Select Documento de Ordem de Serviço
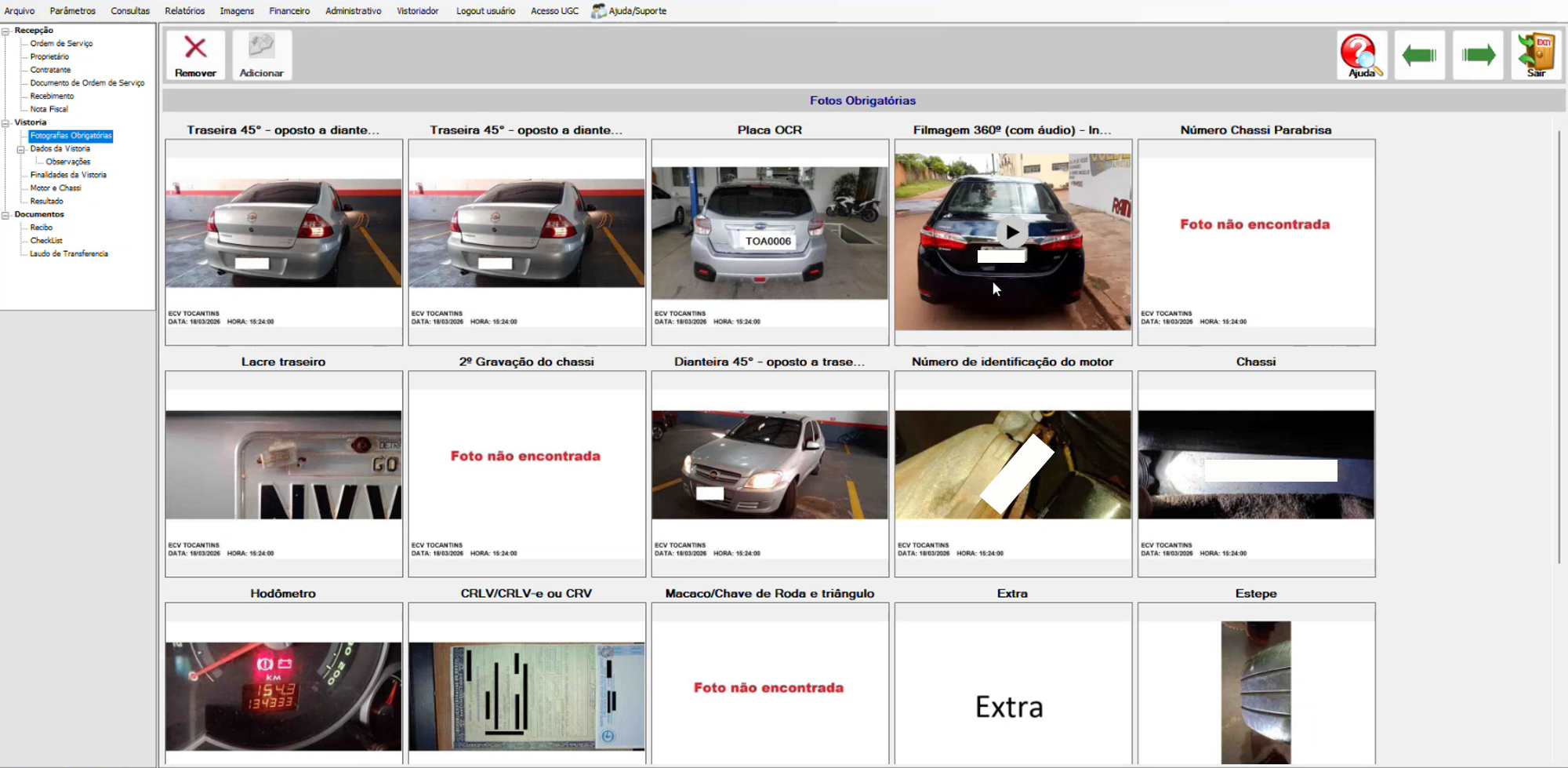The width and height of the screenshot is (1568, 768). [87, 83]
